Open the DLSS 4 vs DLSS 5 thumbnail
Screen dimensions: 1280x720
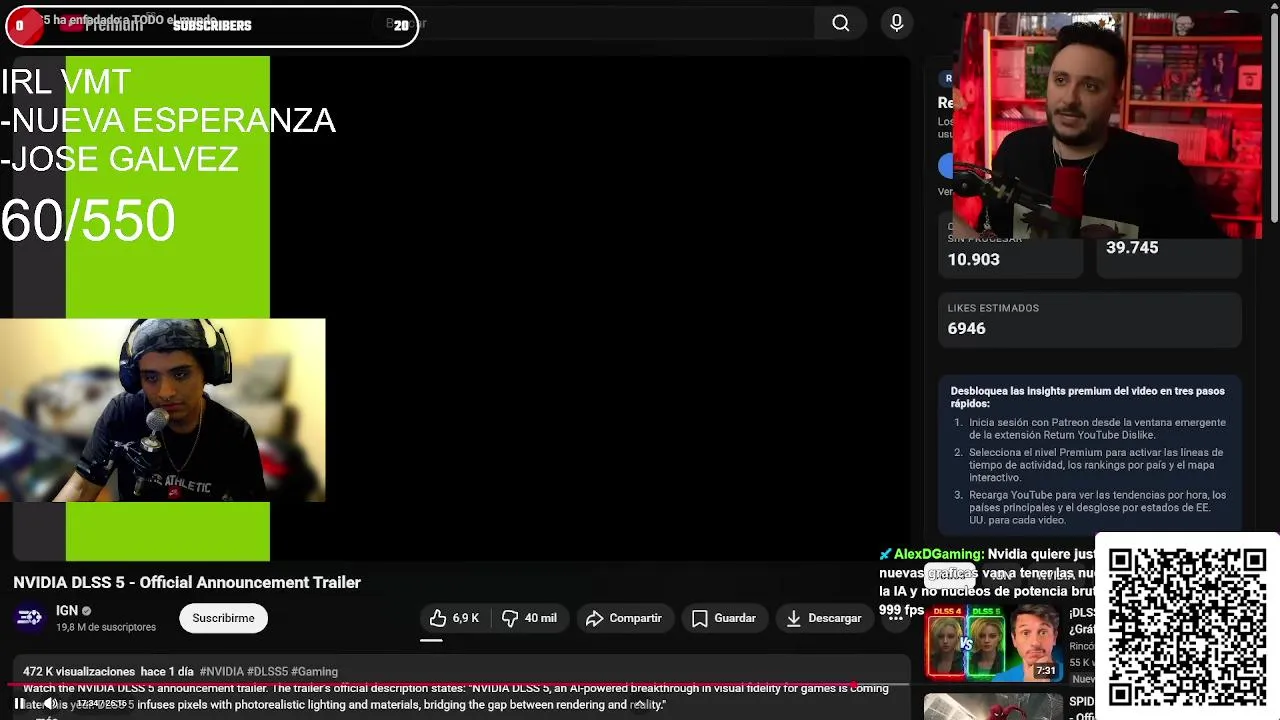(992, 642)
